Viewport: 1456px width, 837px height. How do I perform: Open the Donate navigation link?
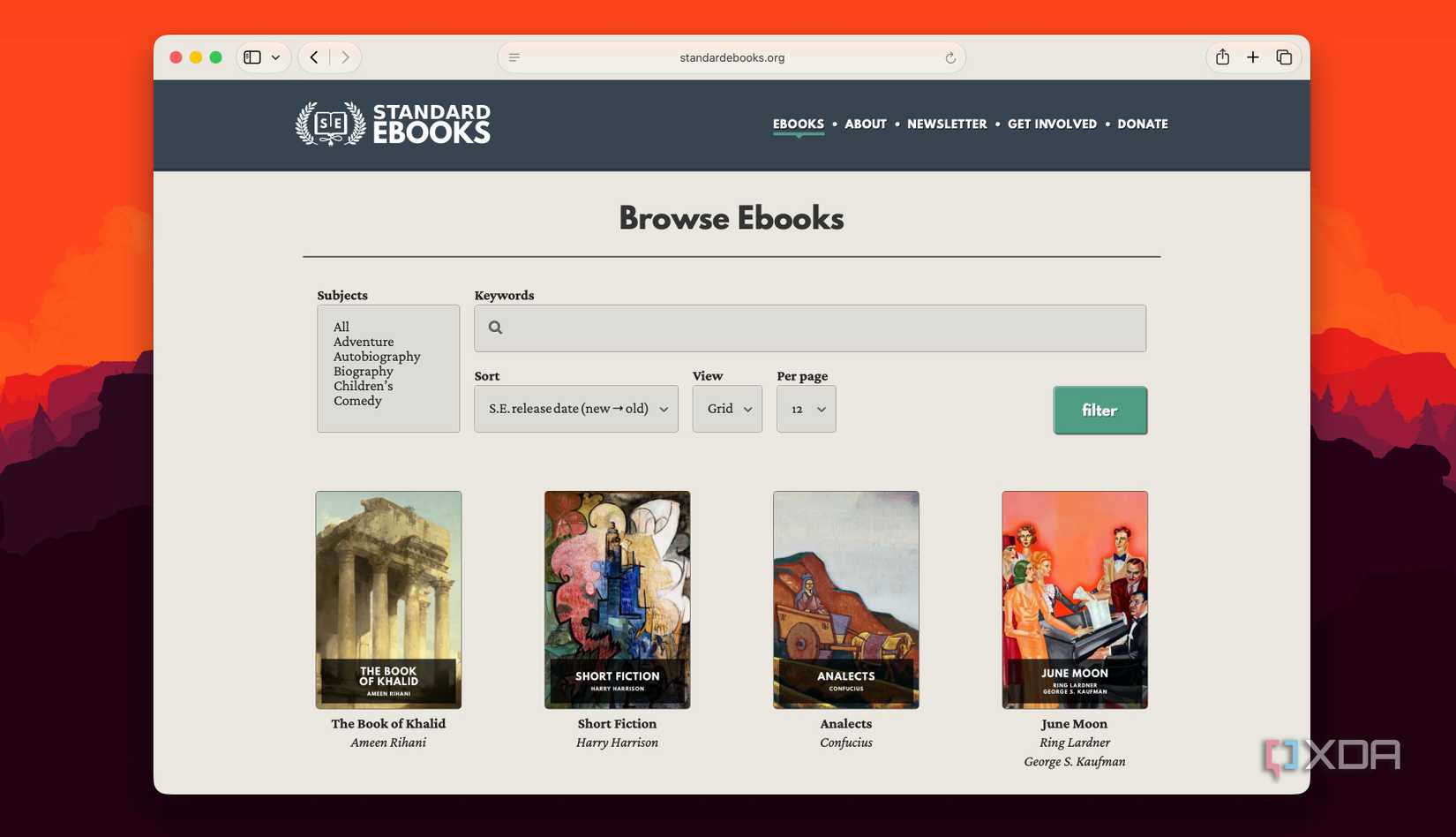click(1143, 124)
